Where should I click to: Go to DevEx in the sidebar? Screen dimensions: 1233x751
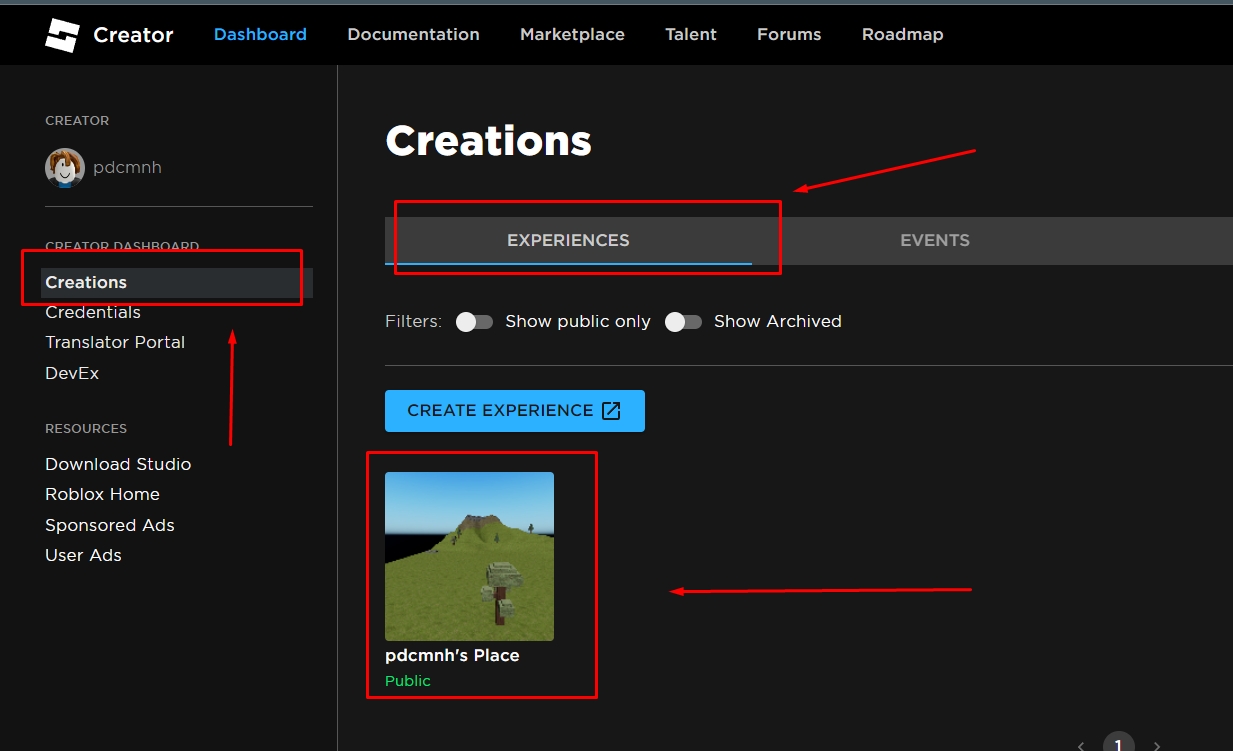(x=72, y=373)
